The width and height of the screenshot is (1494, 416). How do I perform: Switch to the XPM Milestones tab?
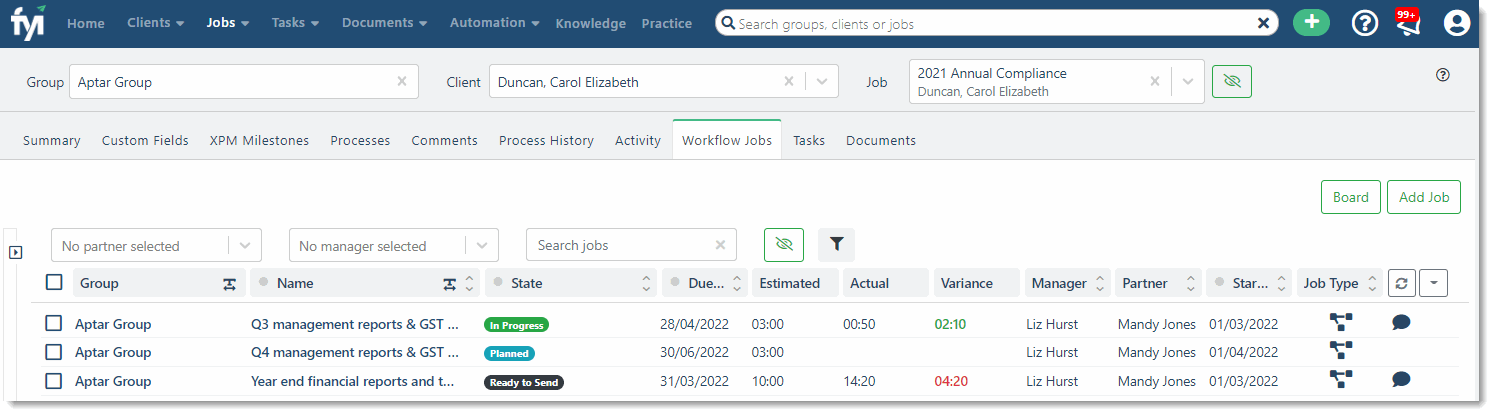(x=259, y=140)
